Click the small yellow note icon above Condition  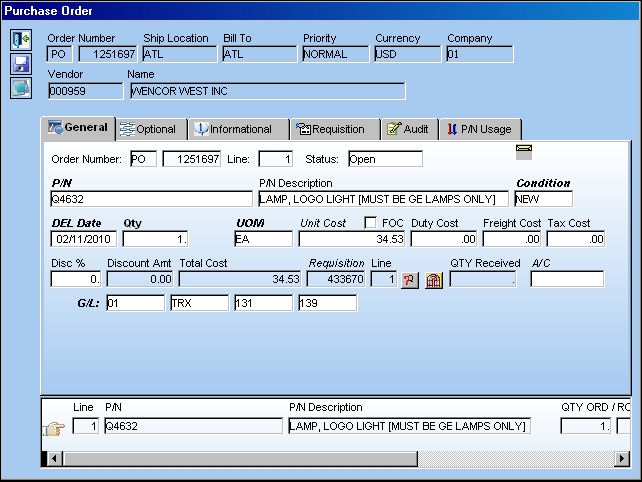pos(524,151)
